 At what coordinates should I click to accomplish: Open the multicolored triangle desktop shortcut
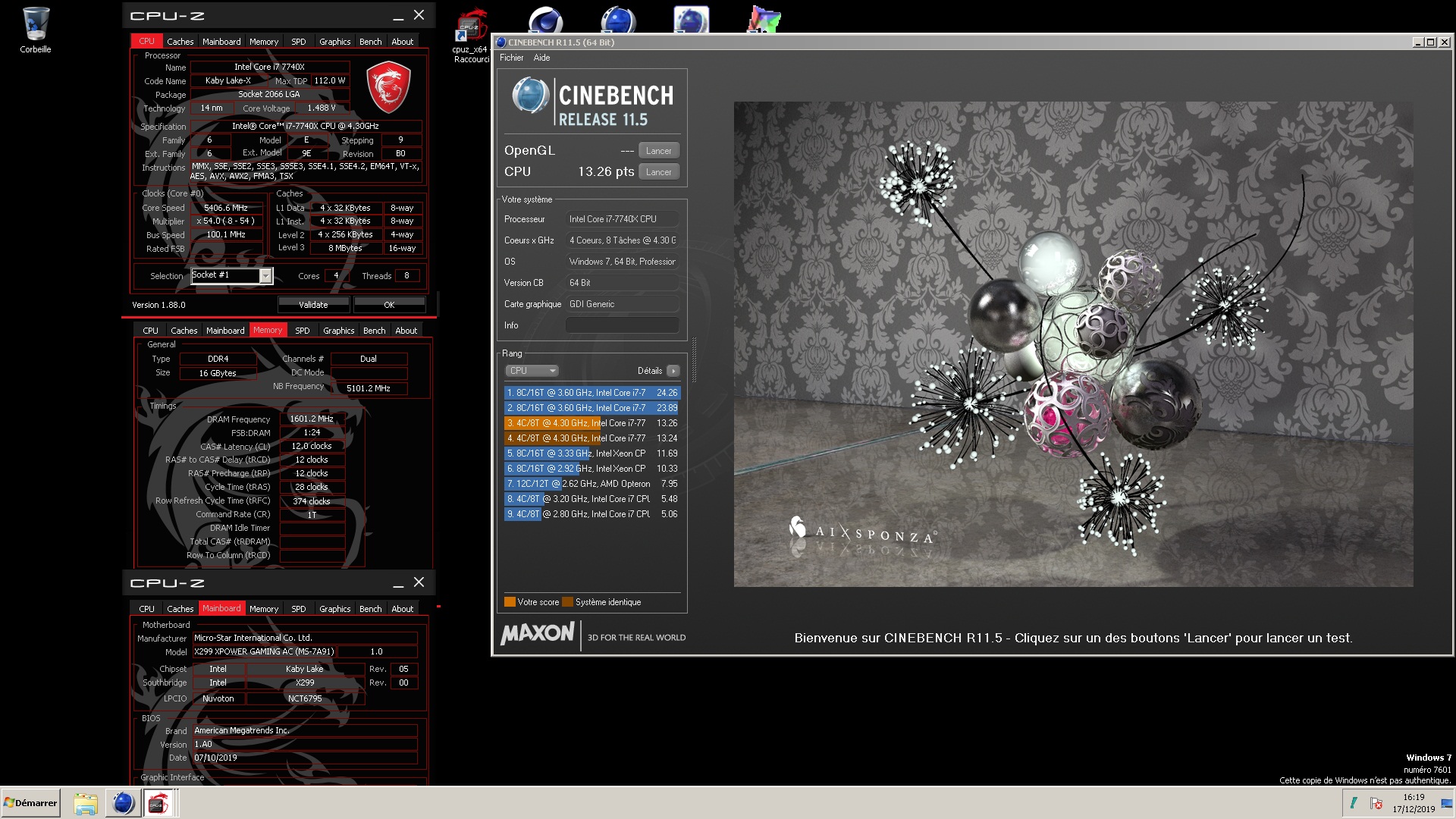764,20
